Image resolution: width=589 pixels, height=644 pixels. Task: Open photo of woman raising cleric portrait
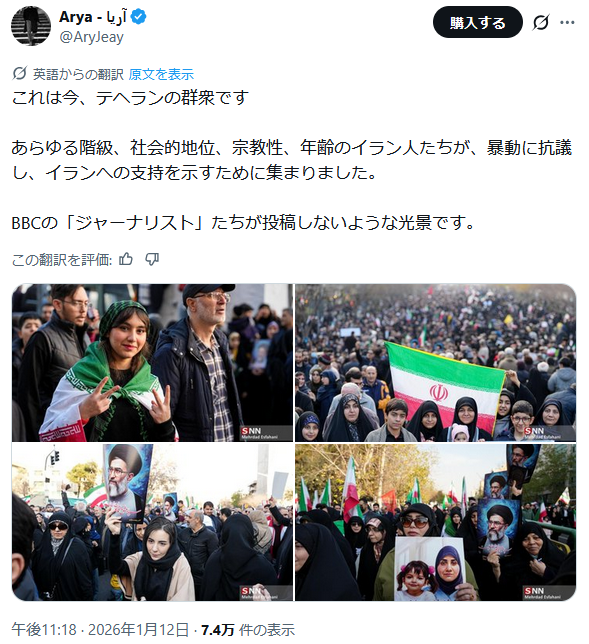point(152,522)
